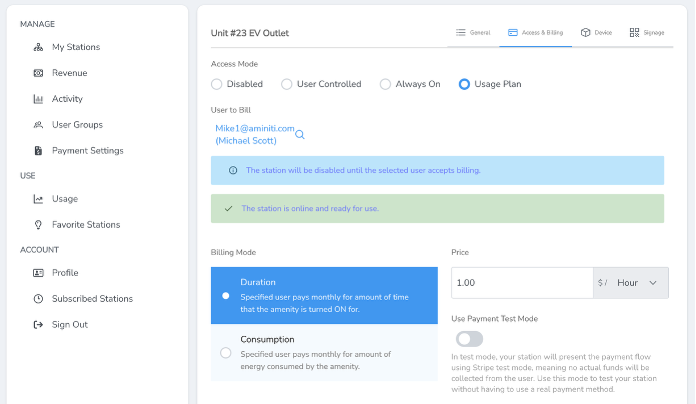The image size is (696, 404).
Task: Enable the Use Payment Test Mode switch
Action: pos(469,339)
